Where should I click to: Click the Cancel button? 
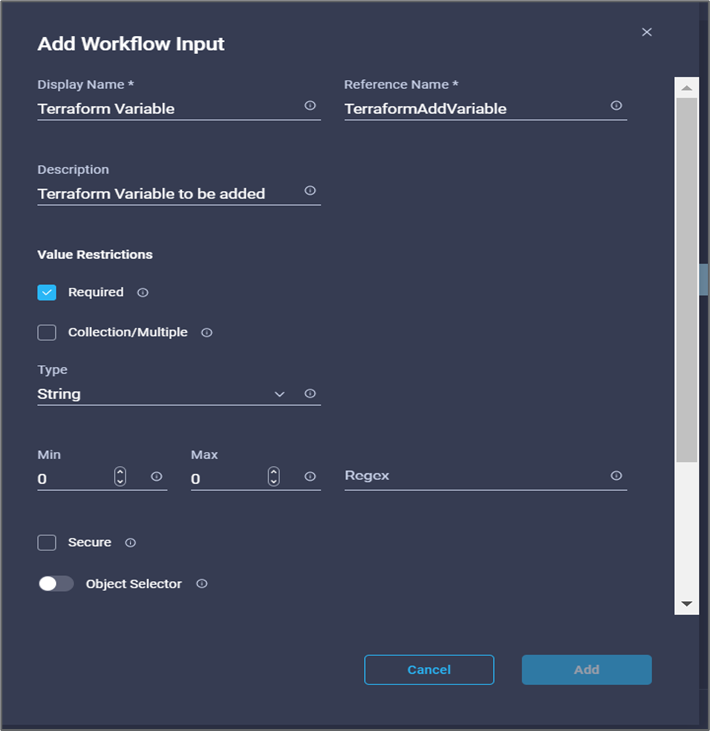[x=429, y=670]
